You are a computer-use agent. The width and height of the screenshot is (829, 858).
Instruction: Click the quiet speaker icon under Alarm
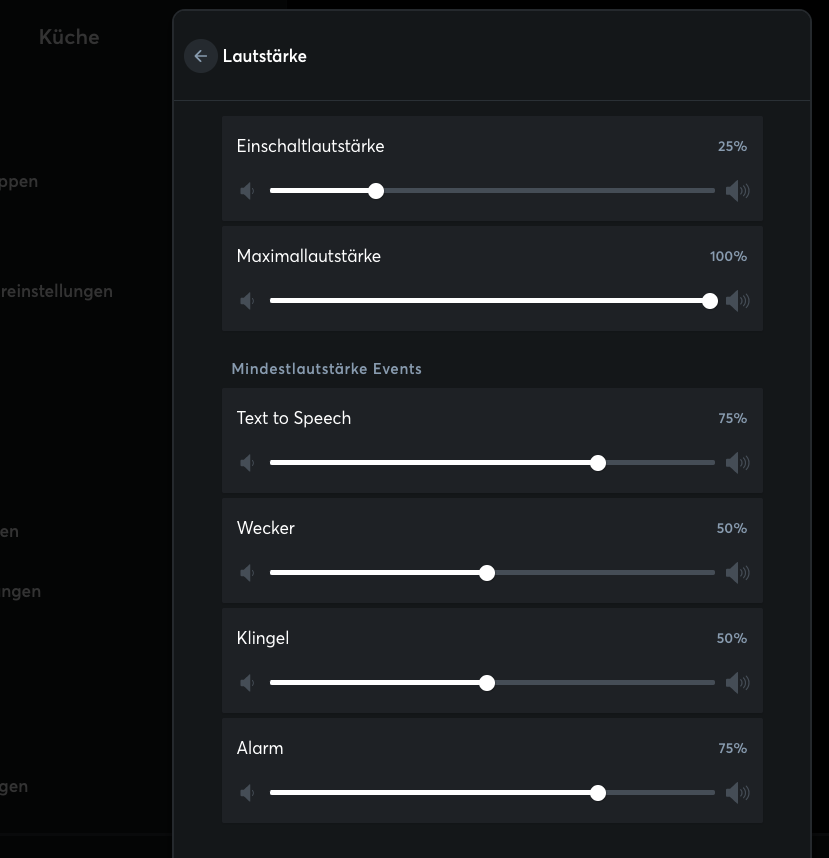[247, 793]
